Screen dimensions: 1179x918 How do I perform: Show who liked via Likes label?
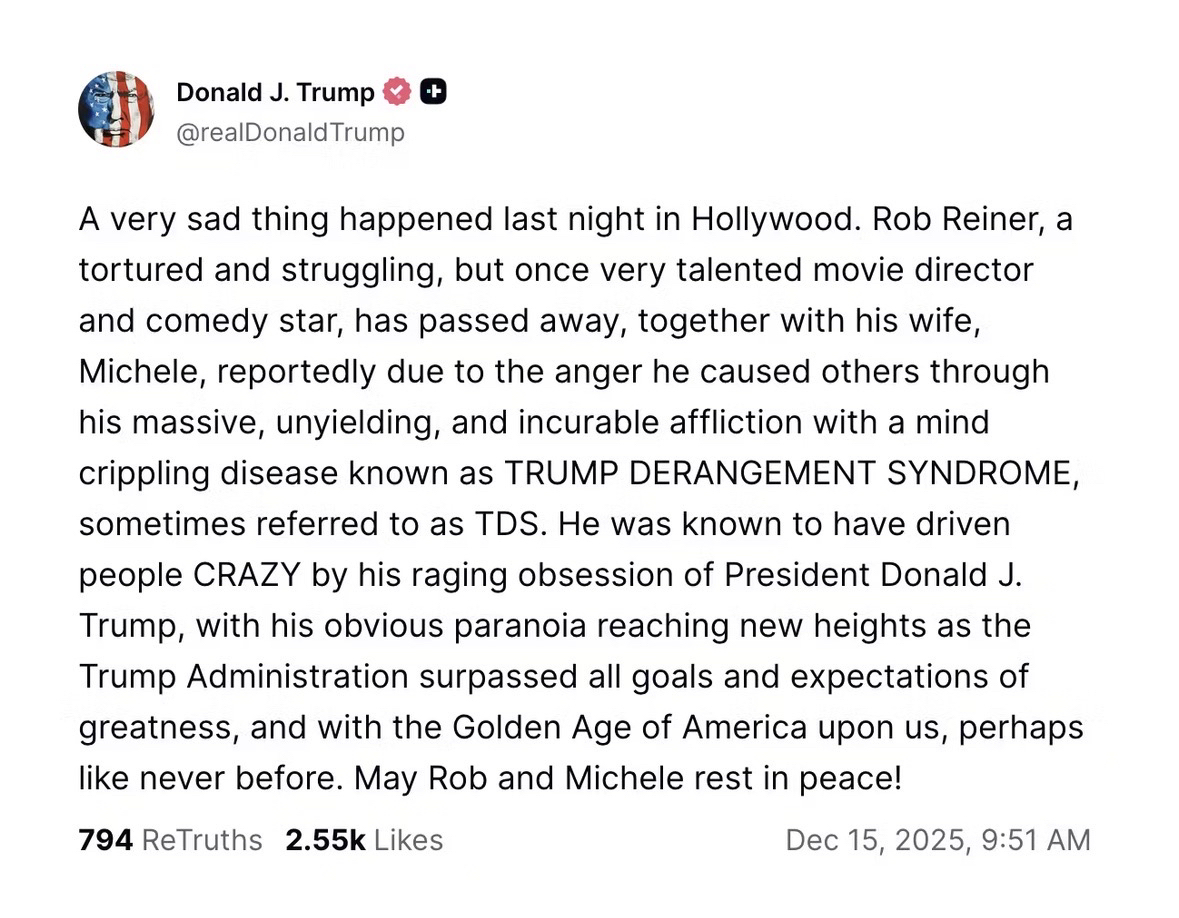408,840
